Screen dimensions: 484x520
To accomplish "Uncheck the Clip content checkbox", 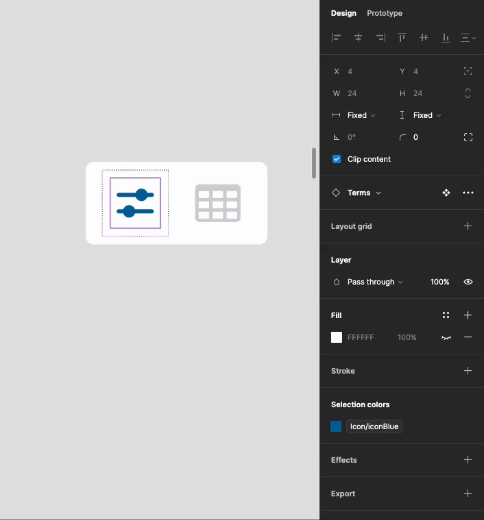I will 337,159.
